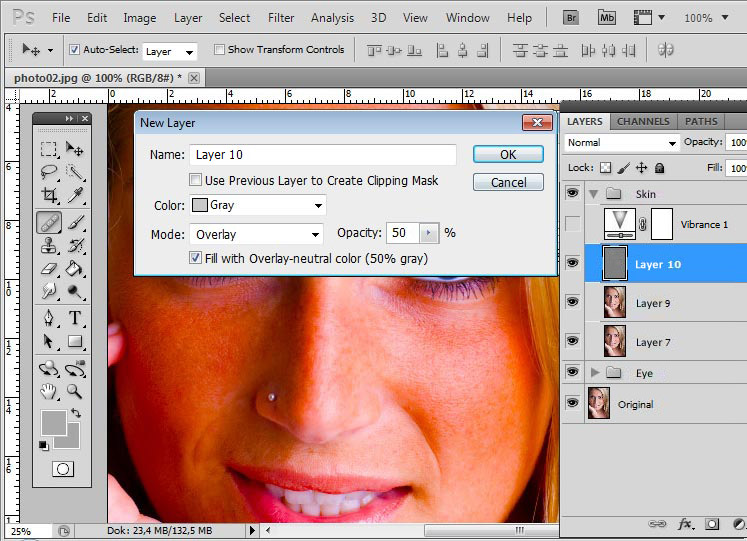Open the Mode dropdown showing Overlay
Screen dimensions: 747x541
click(x=256, y=233)
